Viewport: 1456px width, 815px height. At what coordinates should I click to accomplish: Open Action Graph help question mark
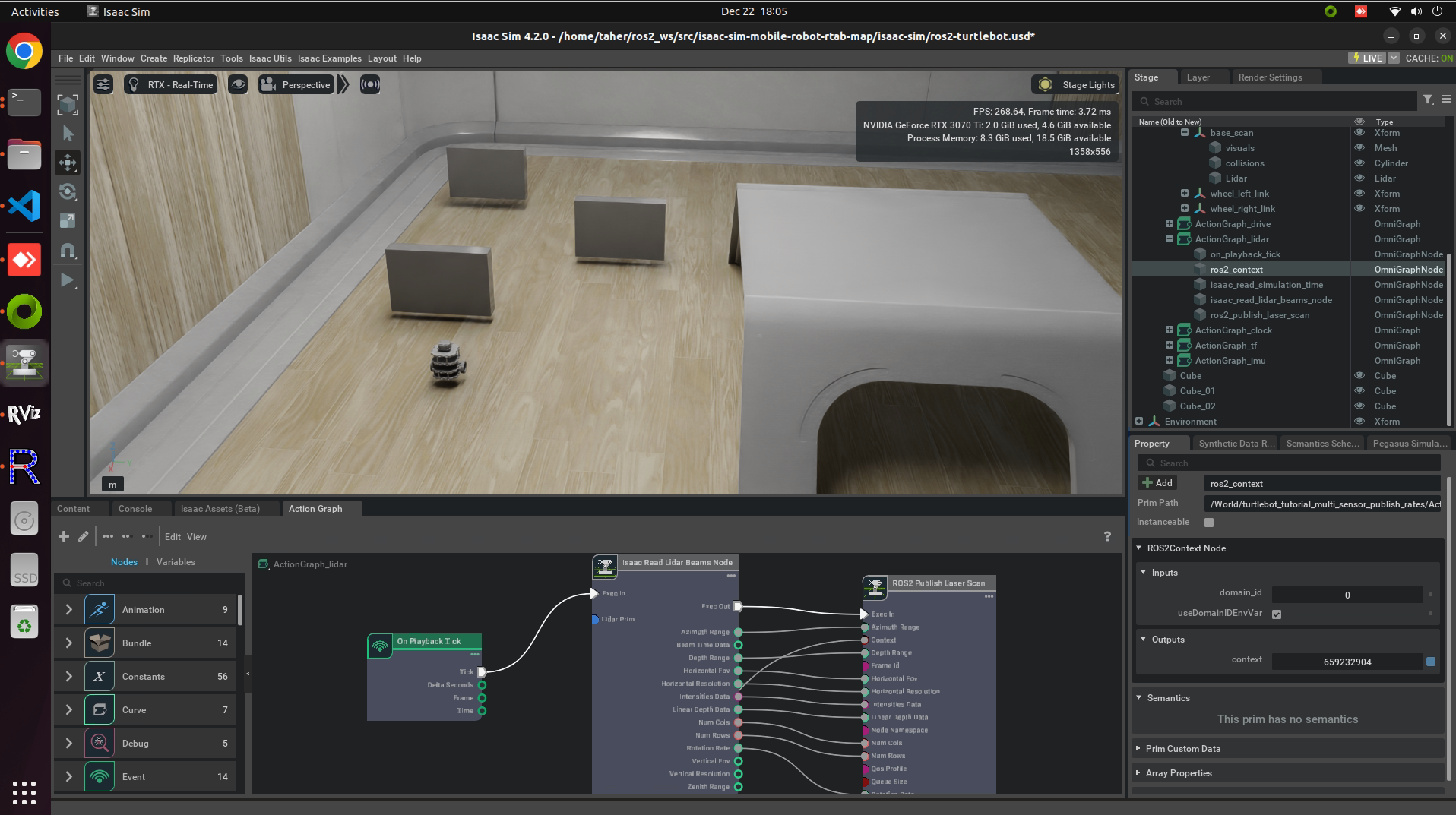(x=1107, y=536)
